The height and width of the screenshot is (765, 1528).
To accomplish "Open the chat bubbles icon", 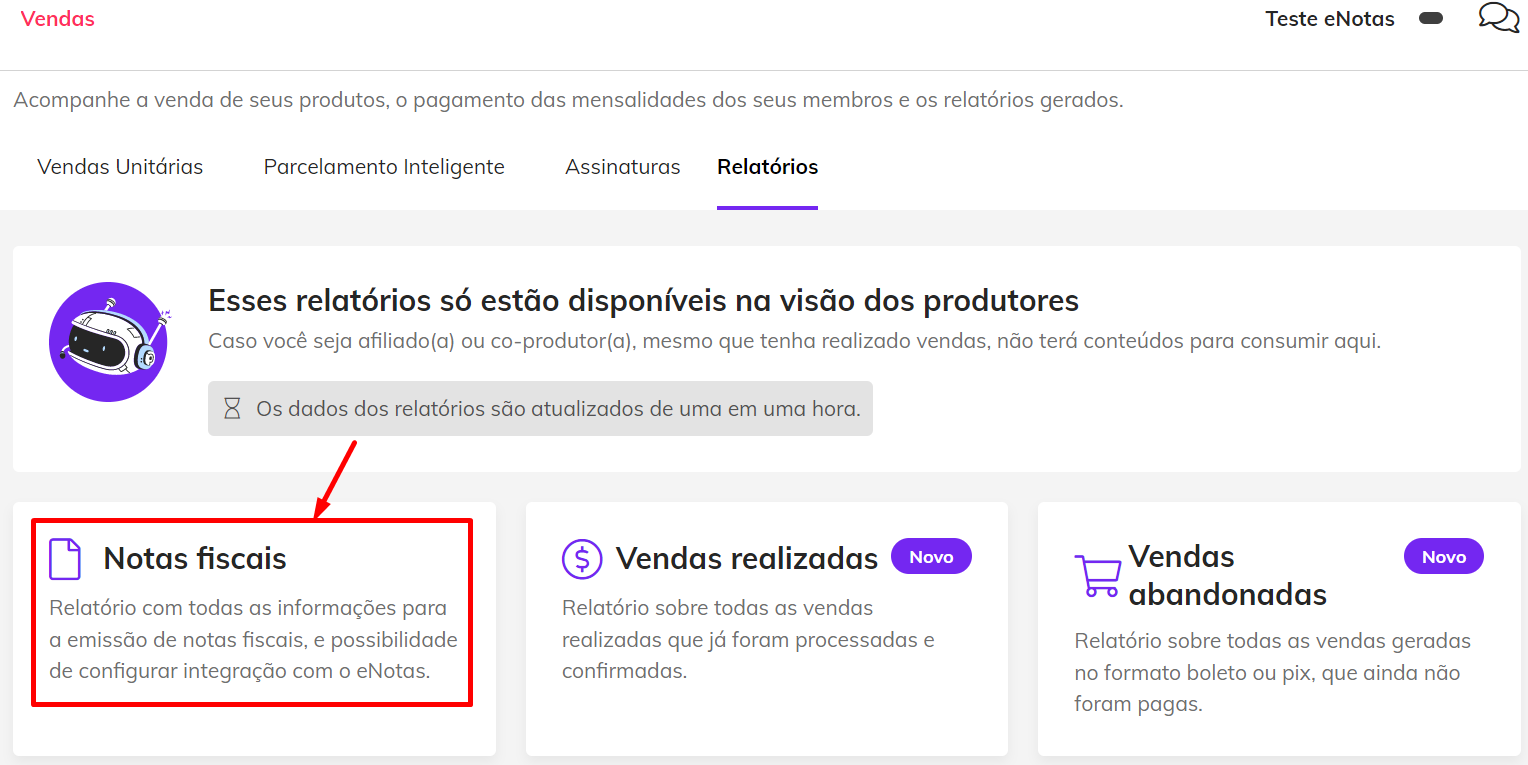I will click(1498, 18).
